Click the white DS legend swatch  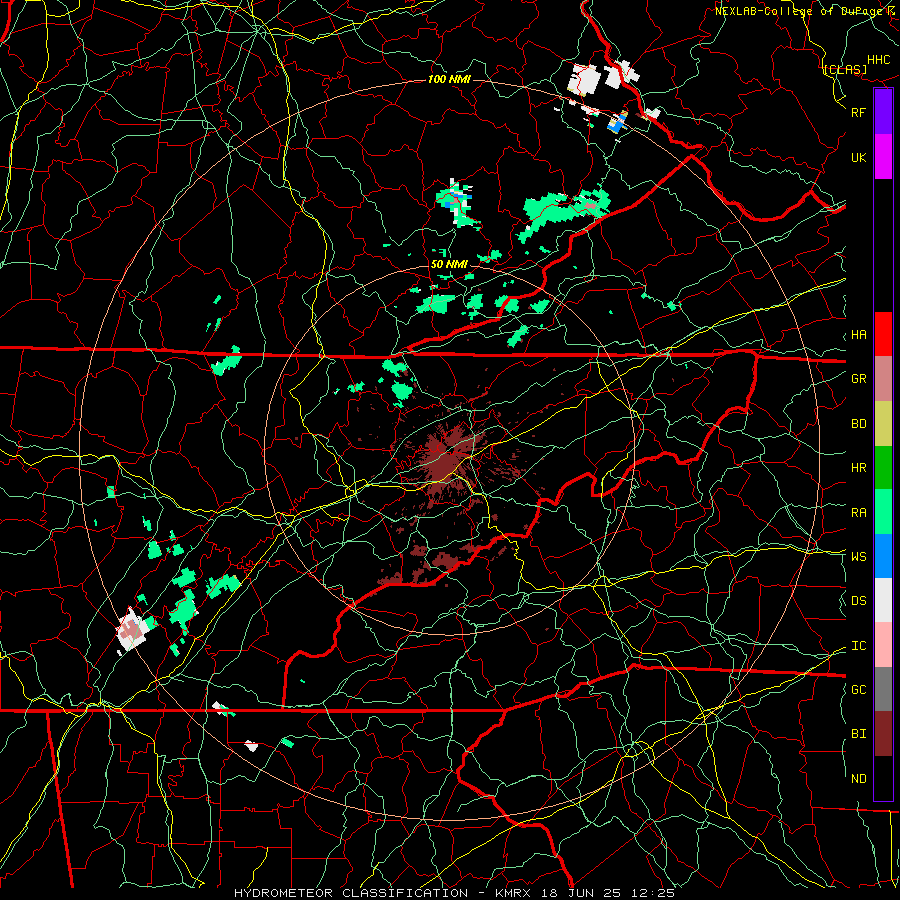883,600
